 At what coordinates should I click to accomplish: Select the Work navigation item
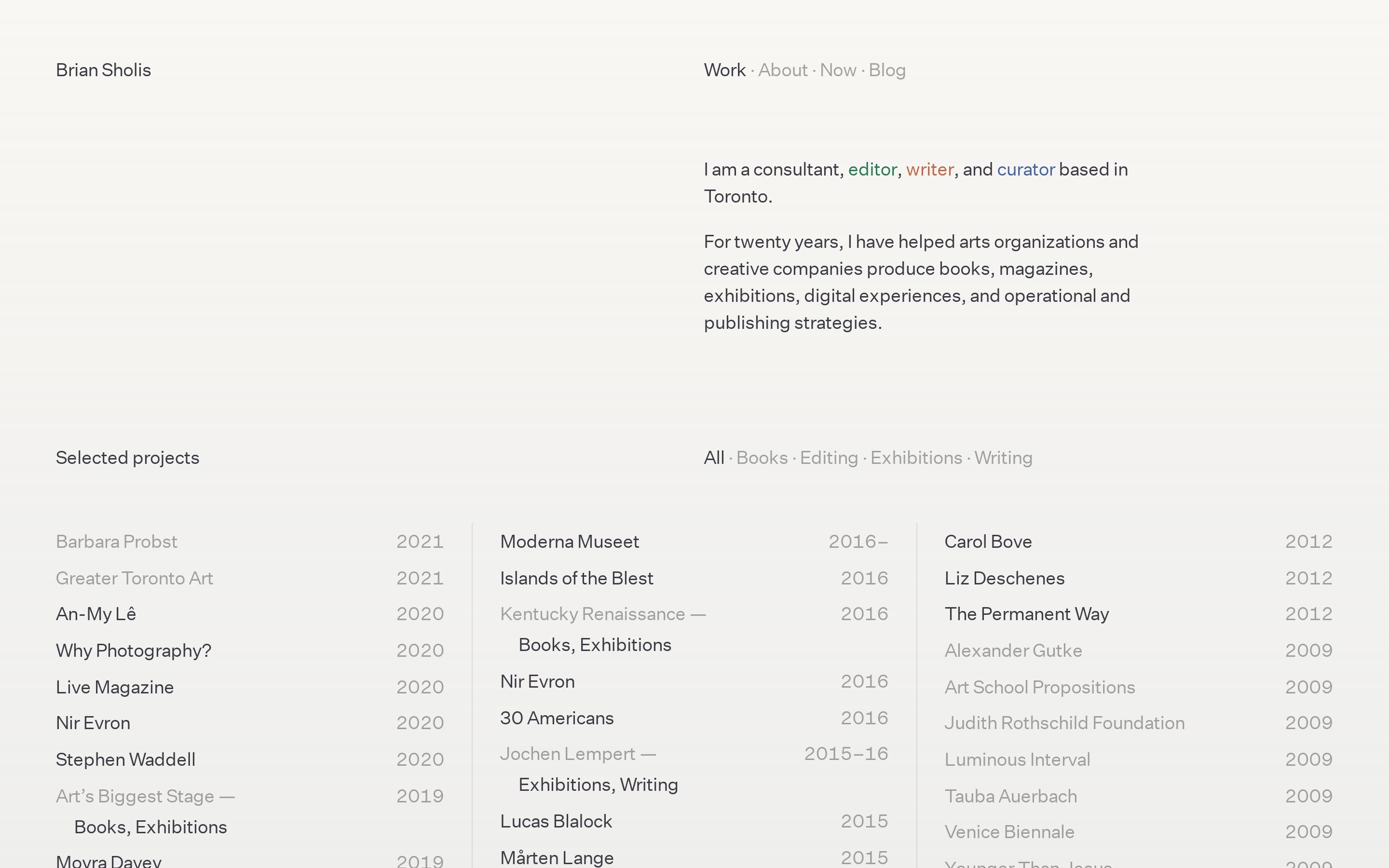tap(724, 70)
